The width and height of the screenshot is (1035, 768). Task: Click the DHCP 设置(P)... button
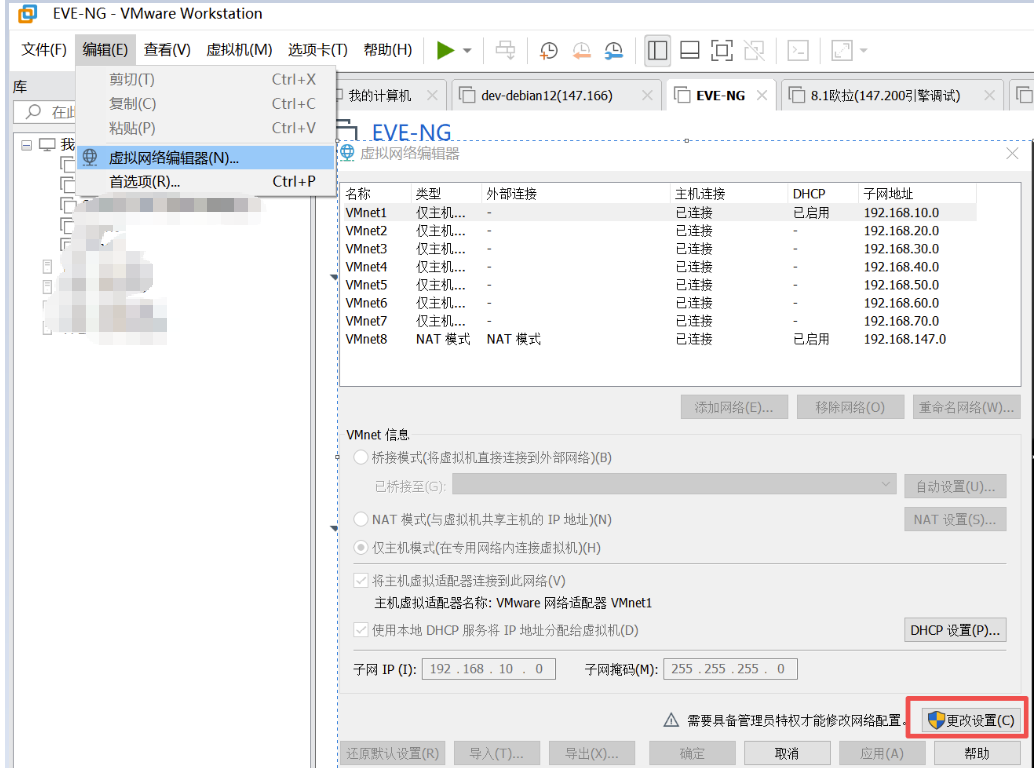coord(954,630)
